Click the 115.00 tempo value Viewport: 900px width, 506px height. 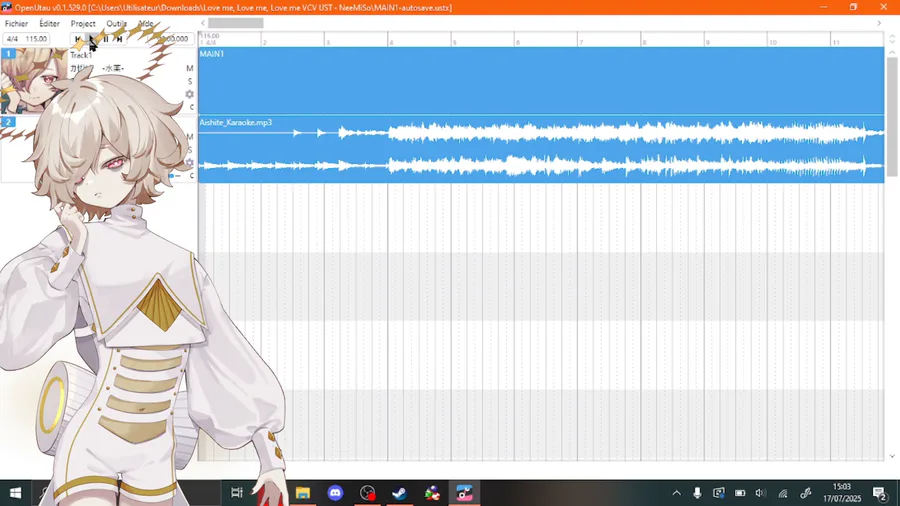(x=36, y=38)
